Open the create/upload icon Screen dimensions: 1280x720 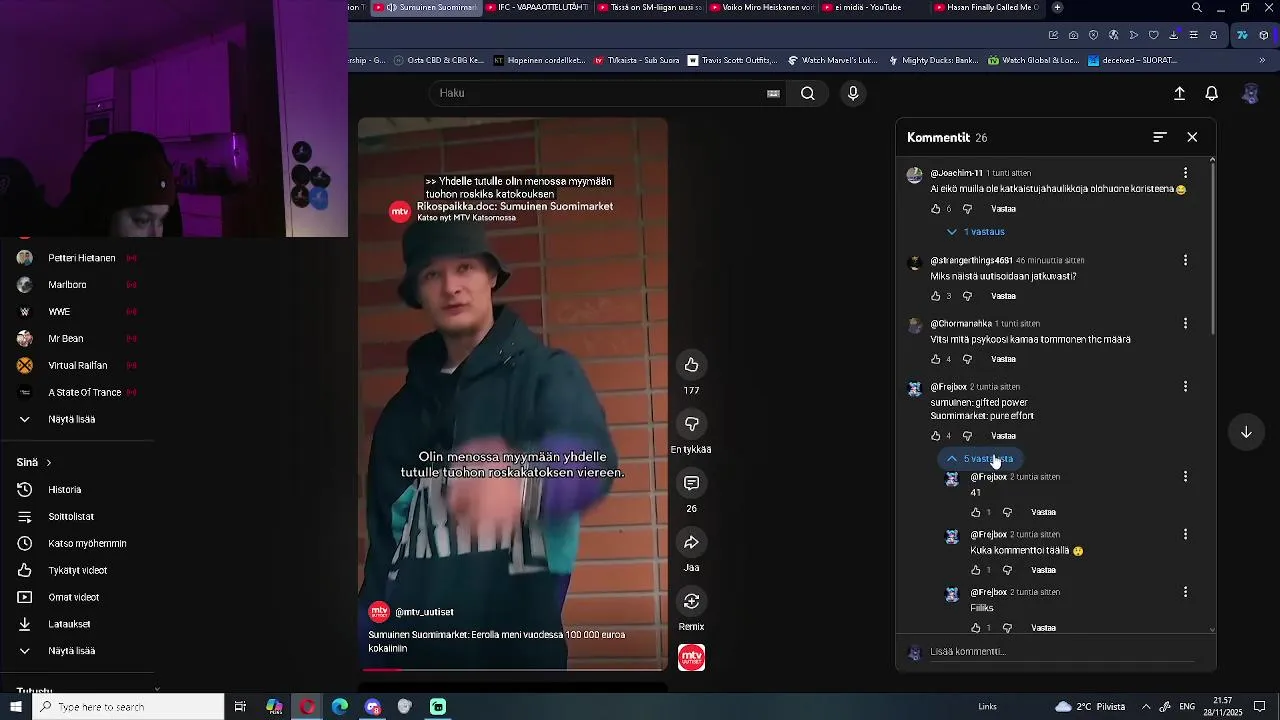tap(1179, 93)
